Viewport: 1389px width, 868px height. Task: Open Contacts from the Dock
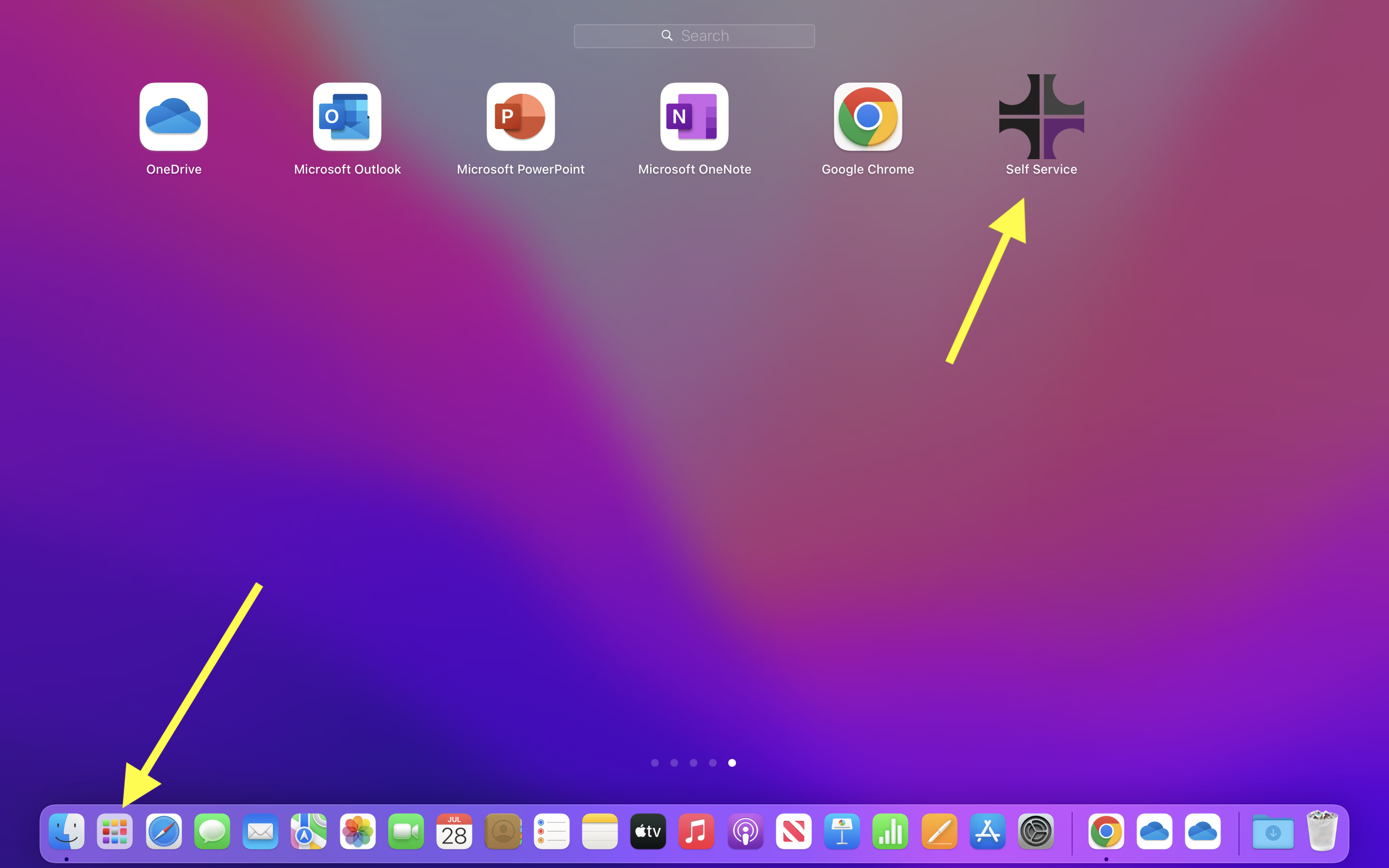pyautogui.click(x=503, y=831)
